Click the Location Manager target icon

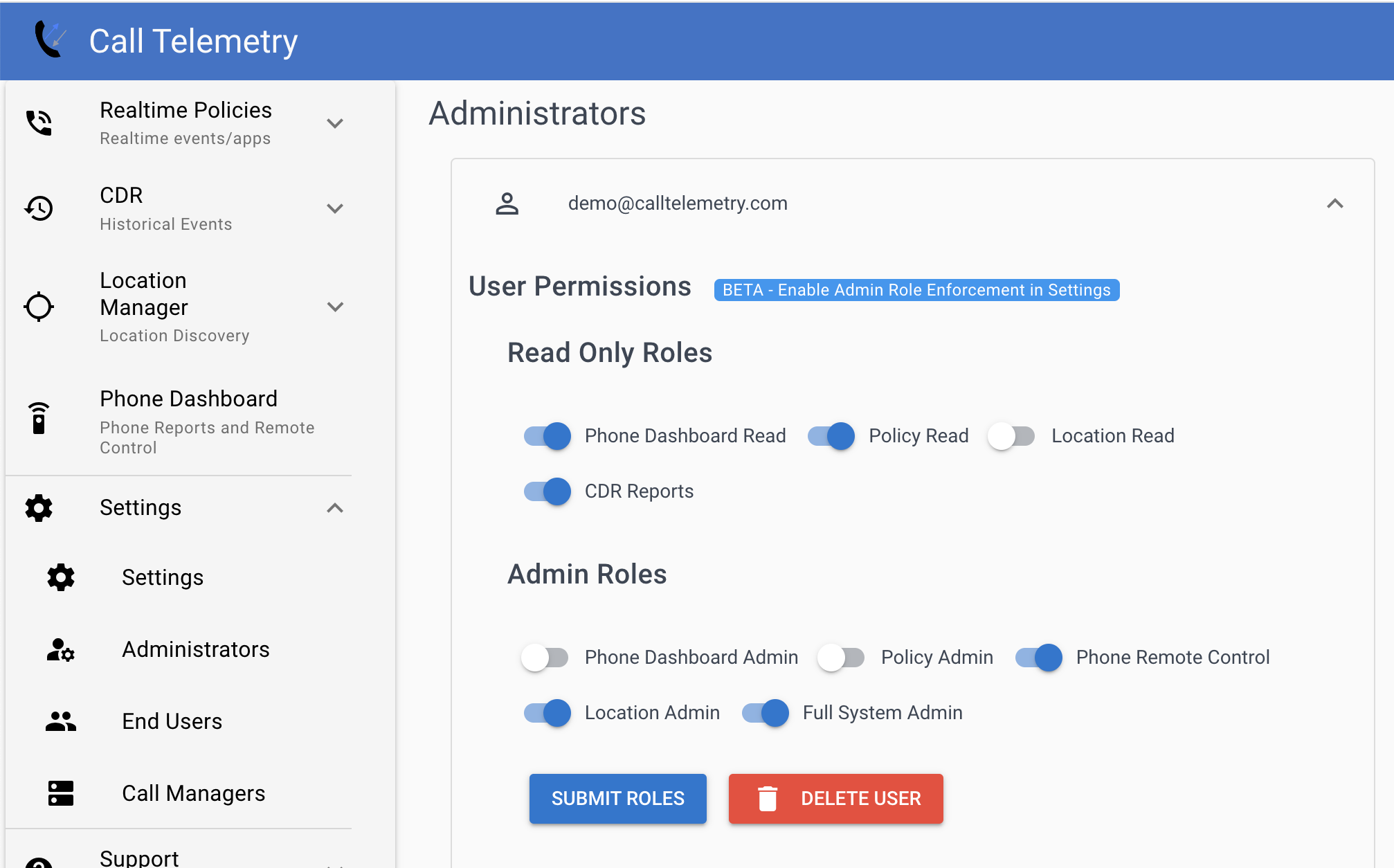(39, 305)
